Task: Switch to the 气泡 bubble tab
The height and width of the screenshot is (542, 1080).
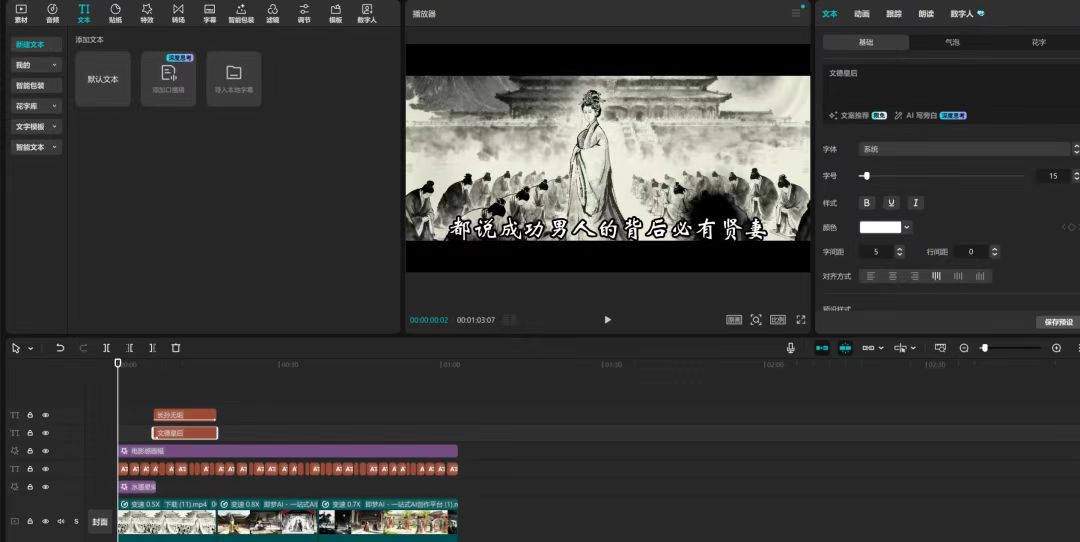Action: point(952,42)
